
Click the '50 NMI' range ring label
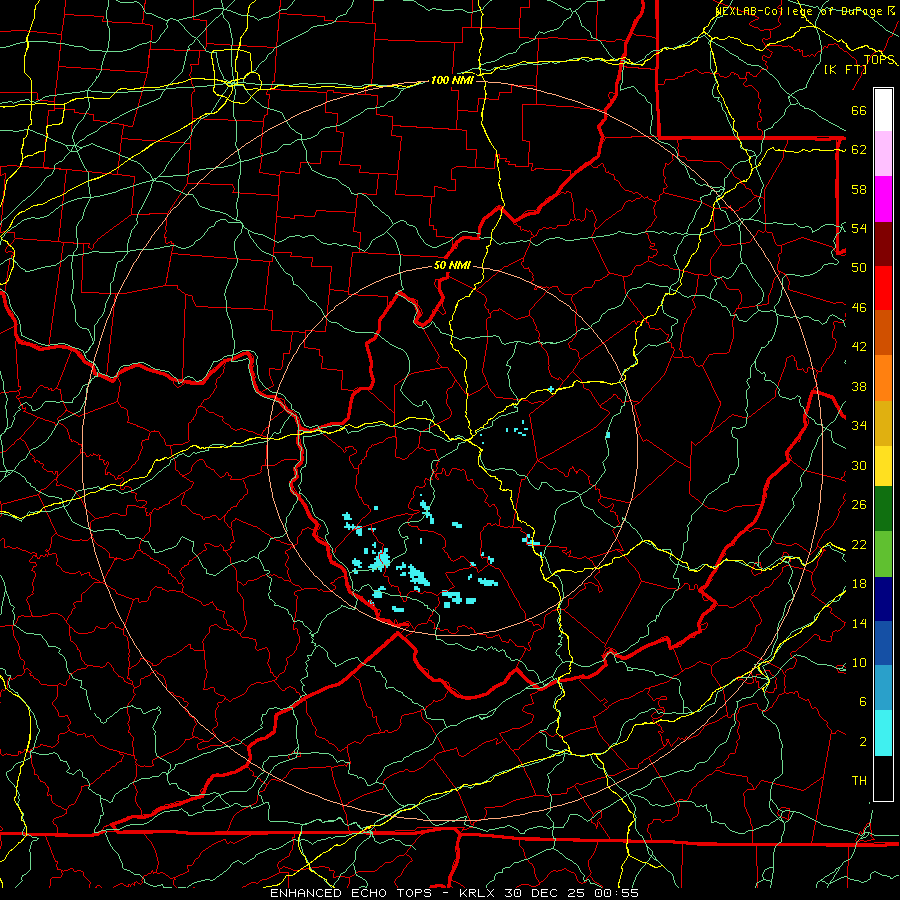coord(452,265)
